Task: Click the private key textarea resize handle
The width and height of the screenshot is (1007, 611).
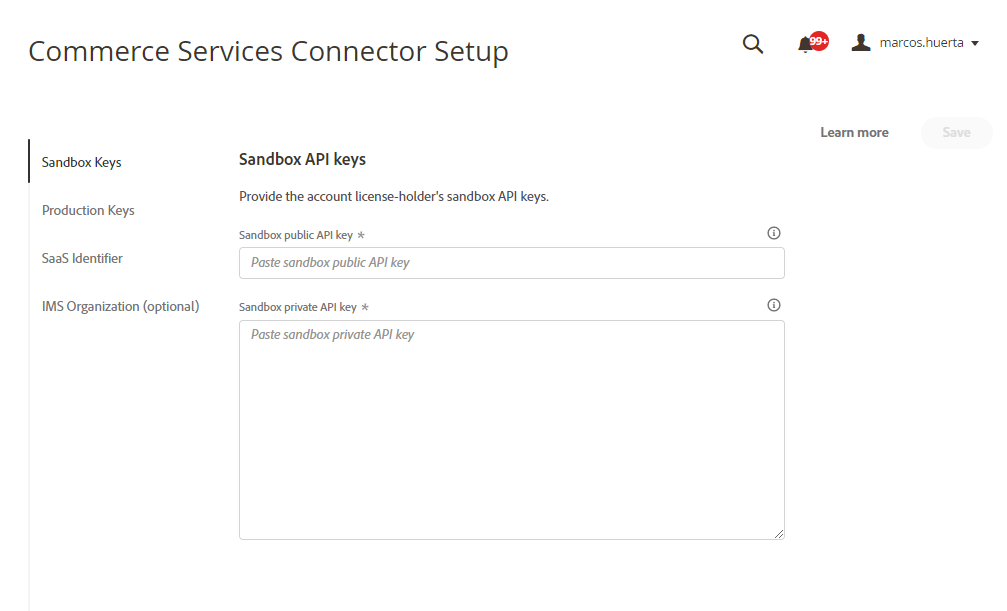Action: click(x=779, y=534)
